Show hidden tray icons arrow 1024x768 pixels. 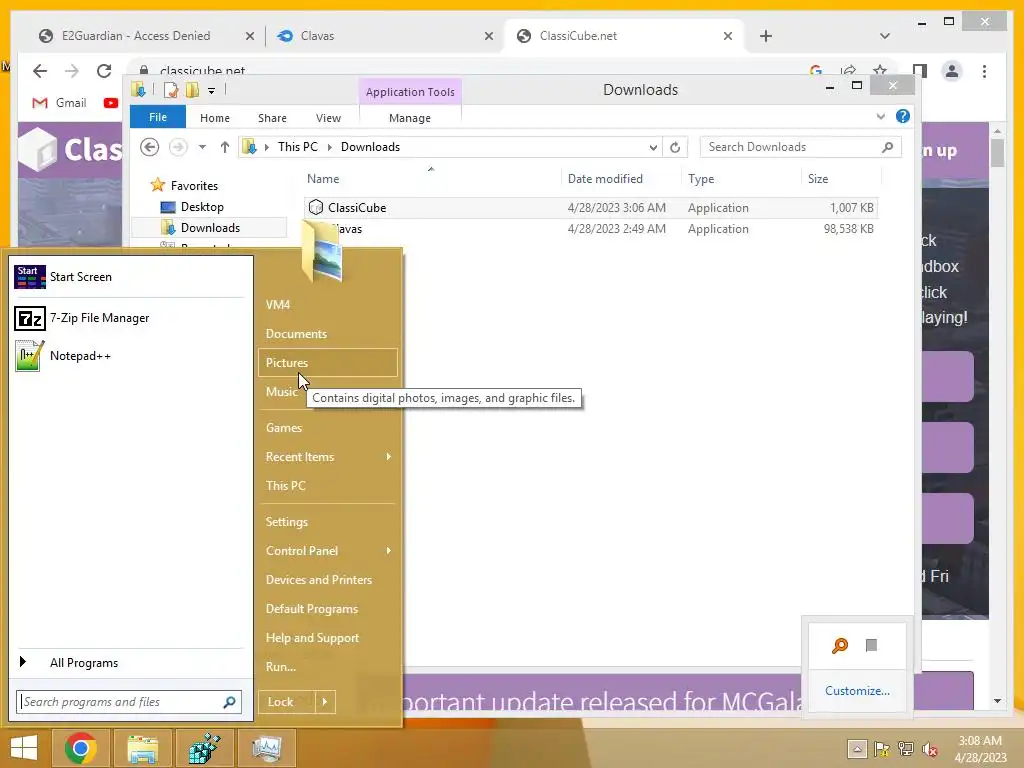(x=857, y=749)
